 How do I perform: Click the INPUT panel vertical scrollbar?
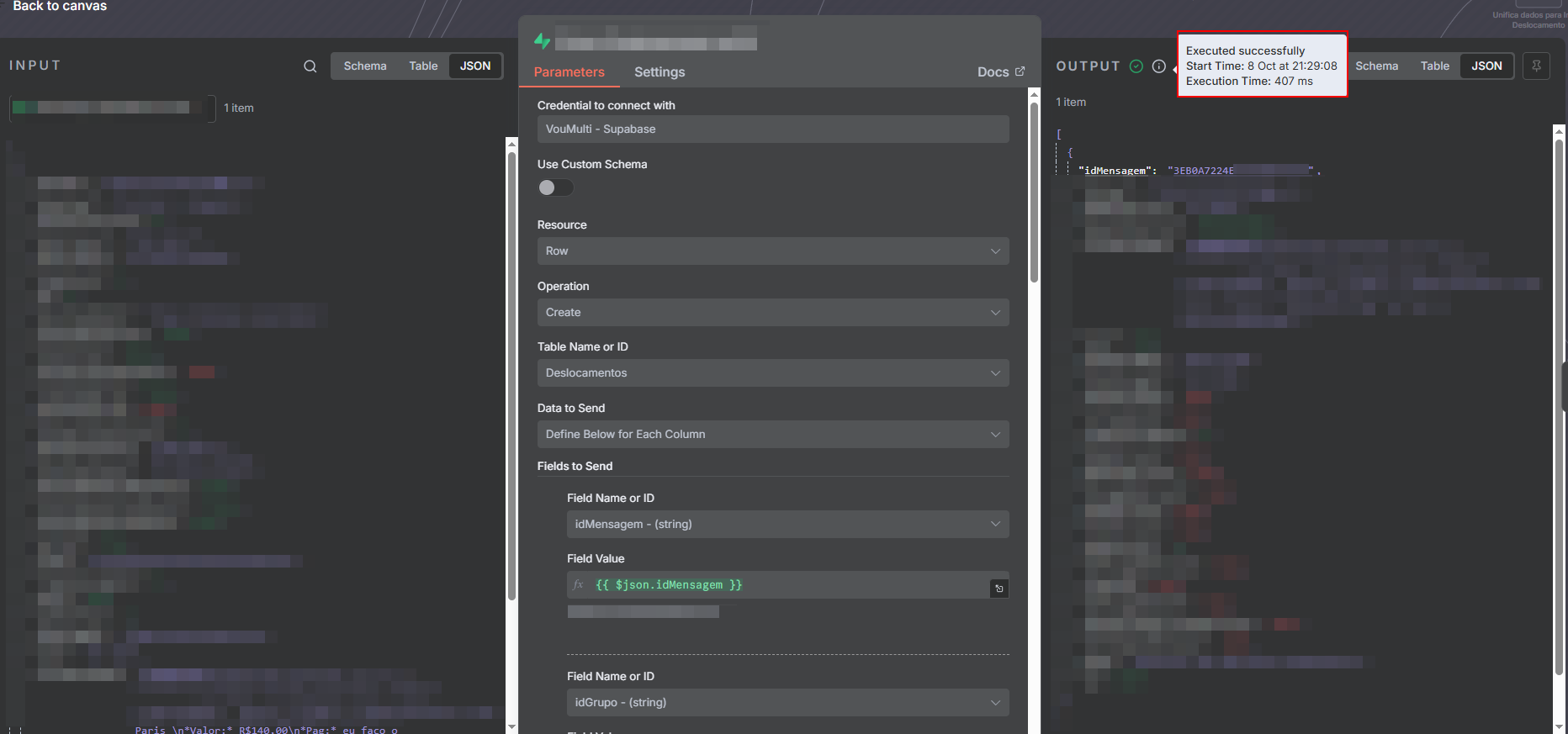(511, 374)
